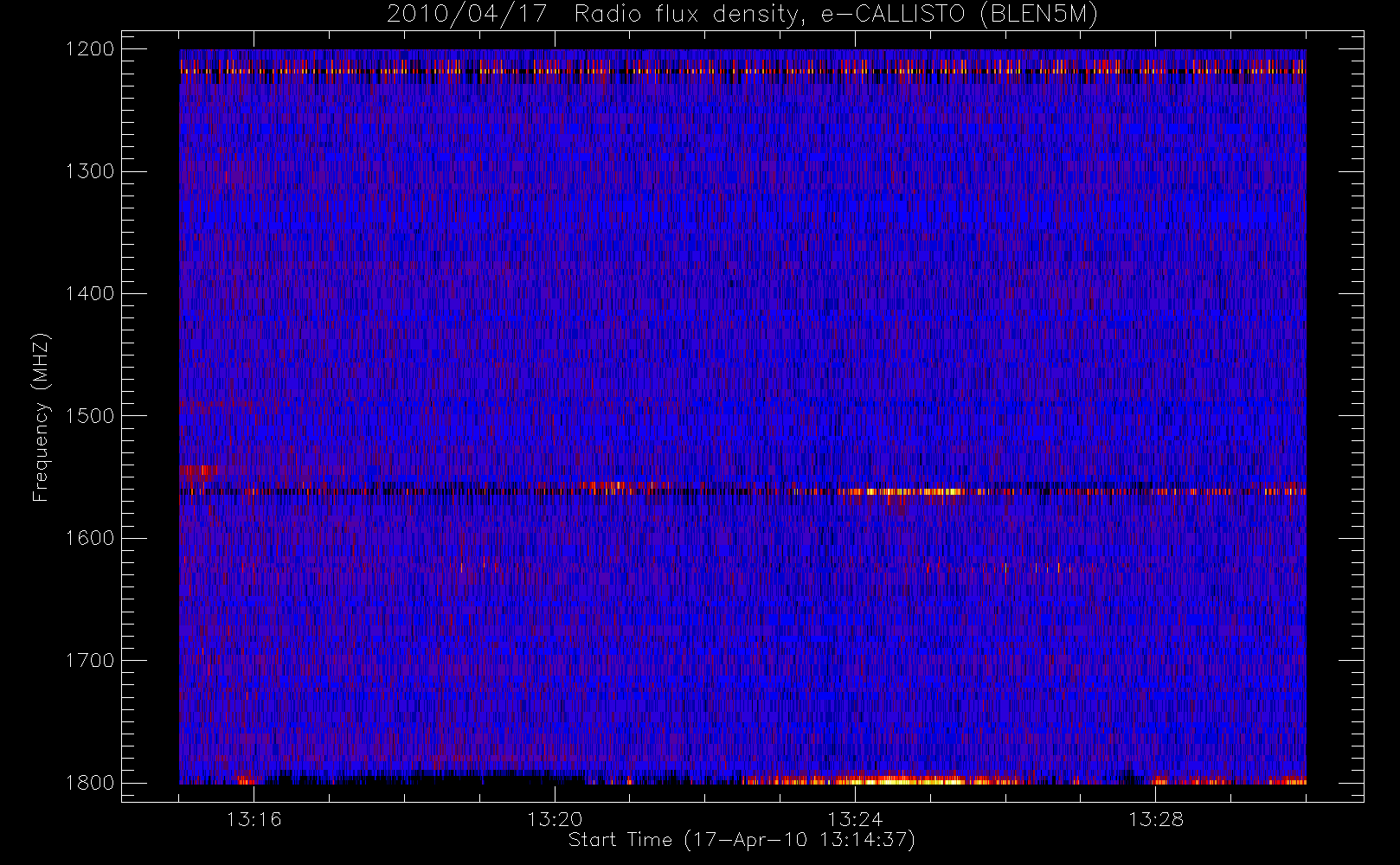This screenshot has height=865, width=1400.
Task: Click the 1300 frequency tick label
Action: pyautogui.click(x=90, y=171)
